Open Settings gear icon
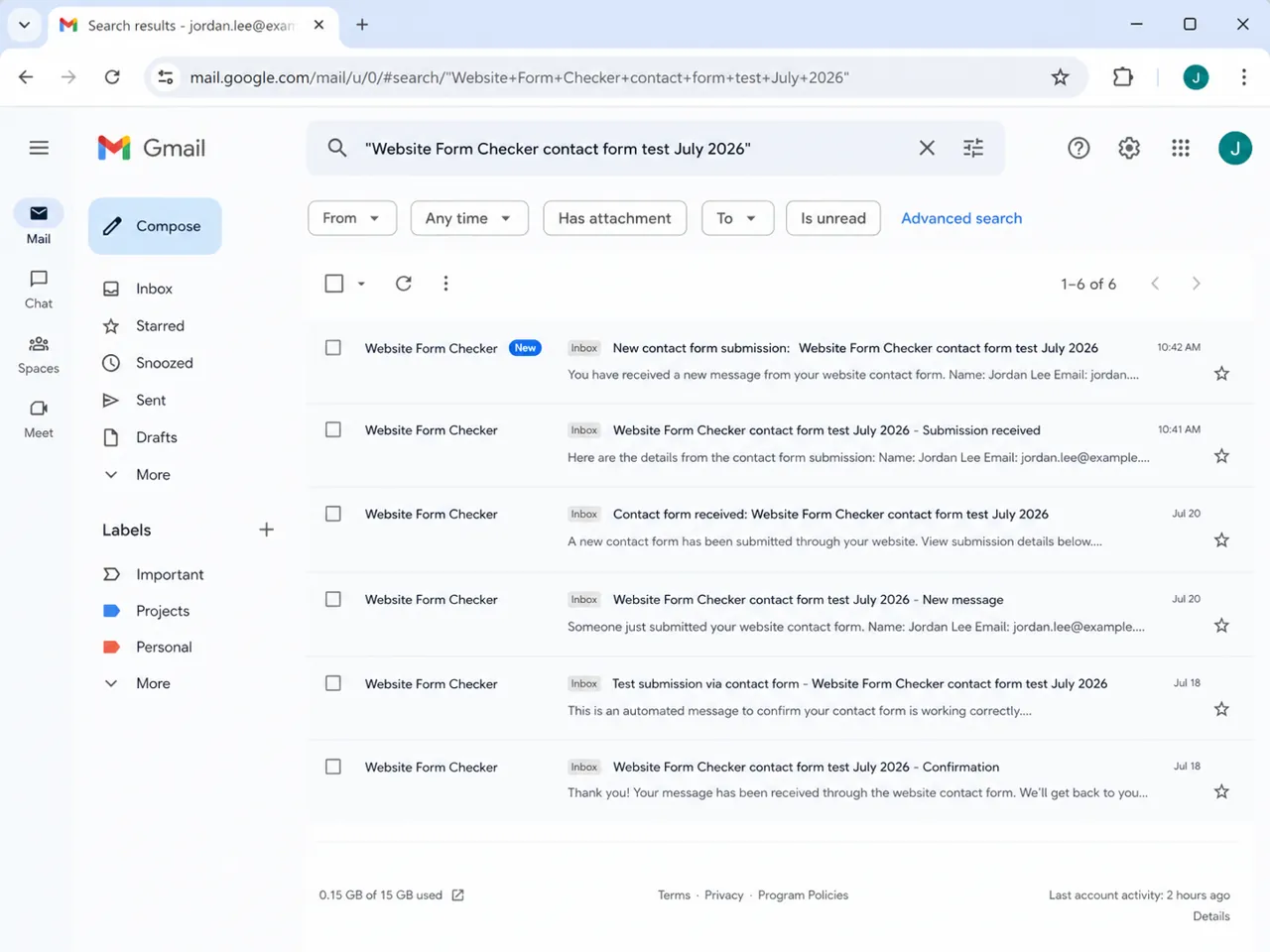This screenshot has width=1270, height=952. coord(1129,148)
